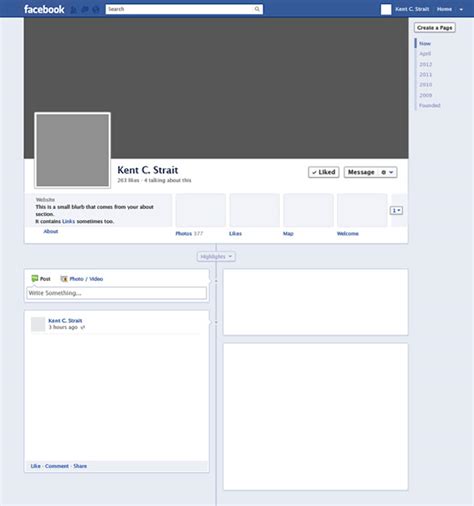Jump to 2012 in the timeline

click(x=426, y=64)
